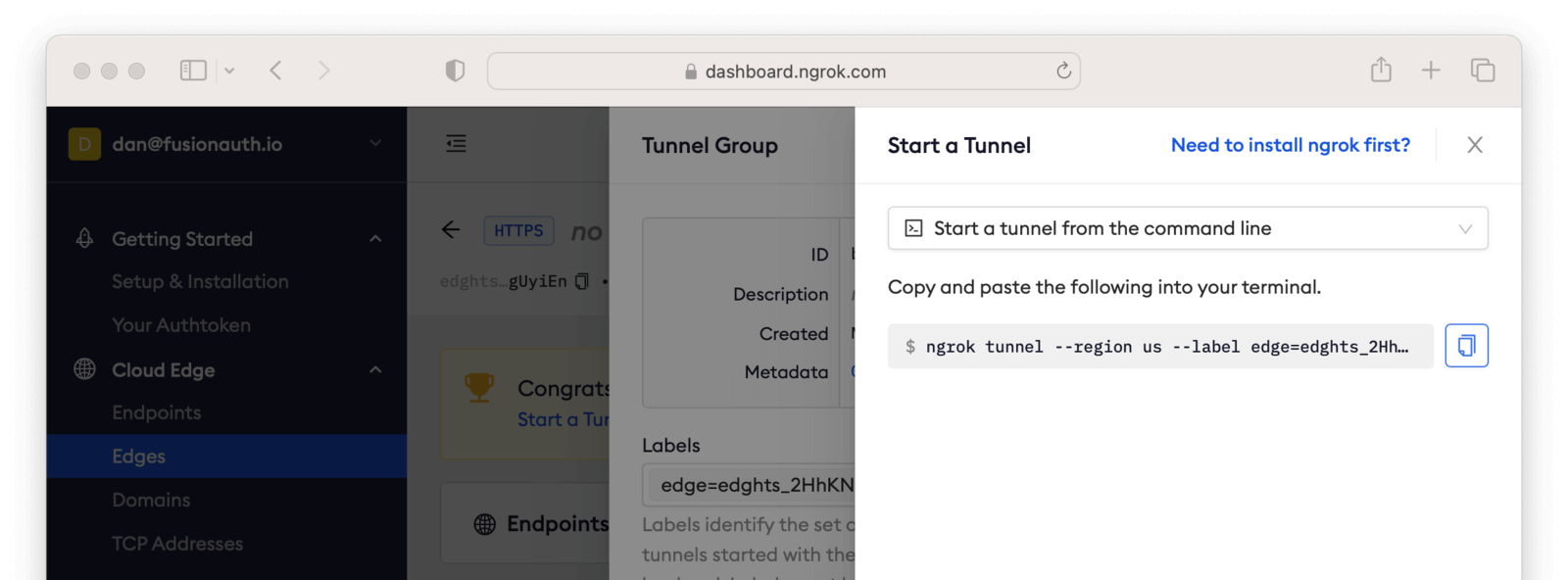Viewport: 1568px width, 580px height.
Task: Open dan@fusionauth.io account menu
Action: click(226, 144)
